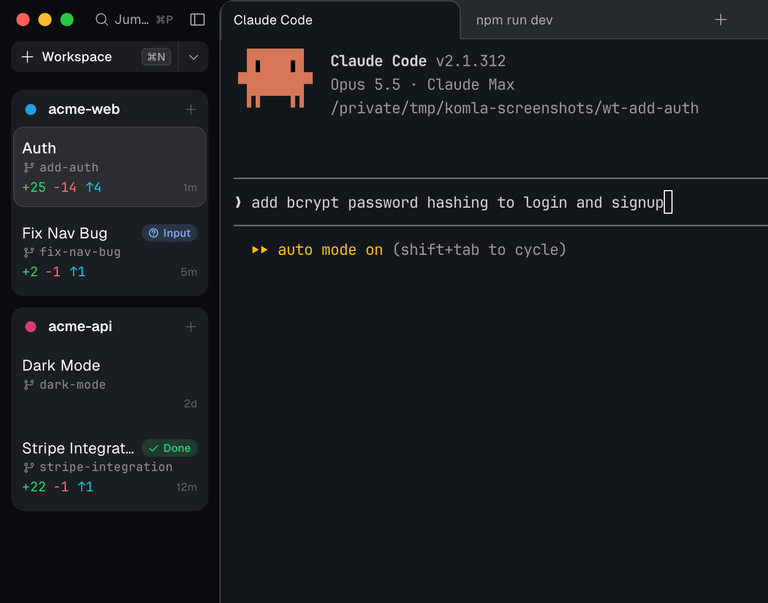
Task: Click the dark-mode branch icon
Action: (29, 385)
